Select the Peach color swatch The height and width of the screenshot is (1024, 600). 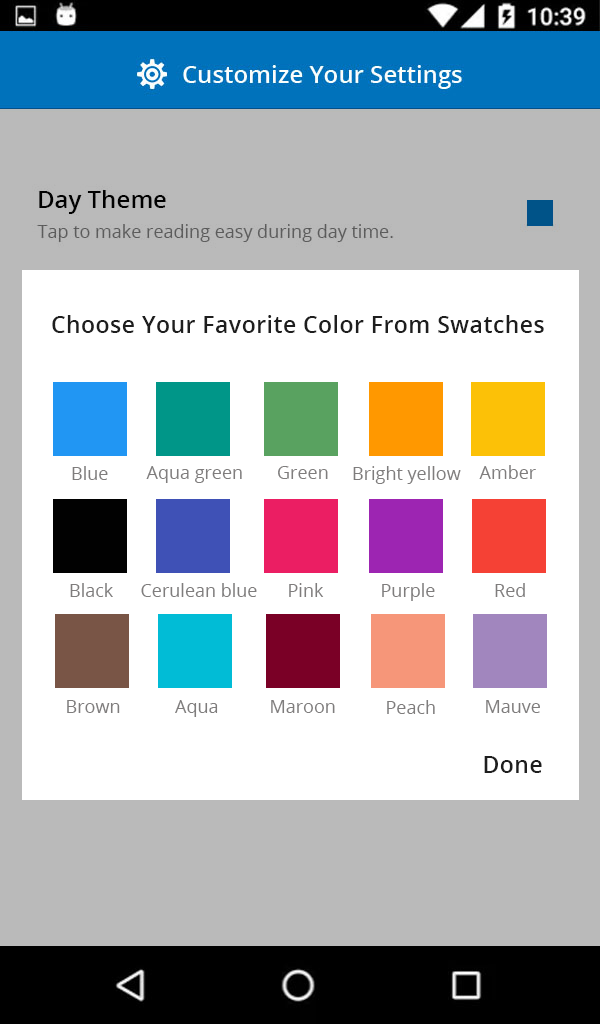point(408,651)
